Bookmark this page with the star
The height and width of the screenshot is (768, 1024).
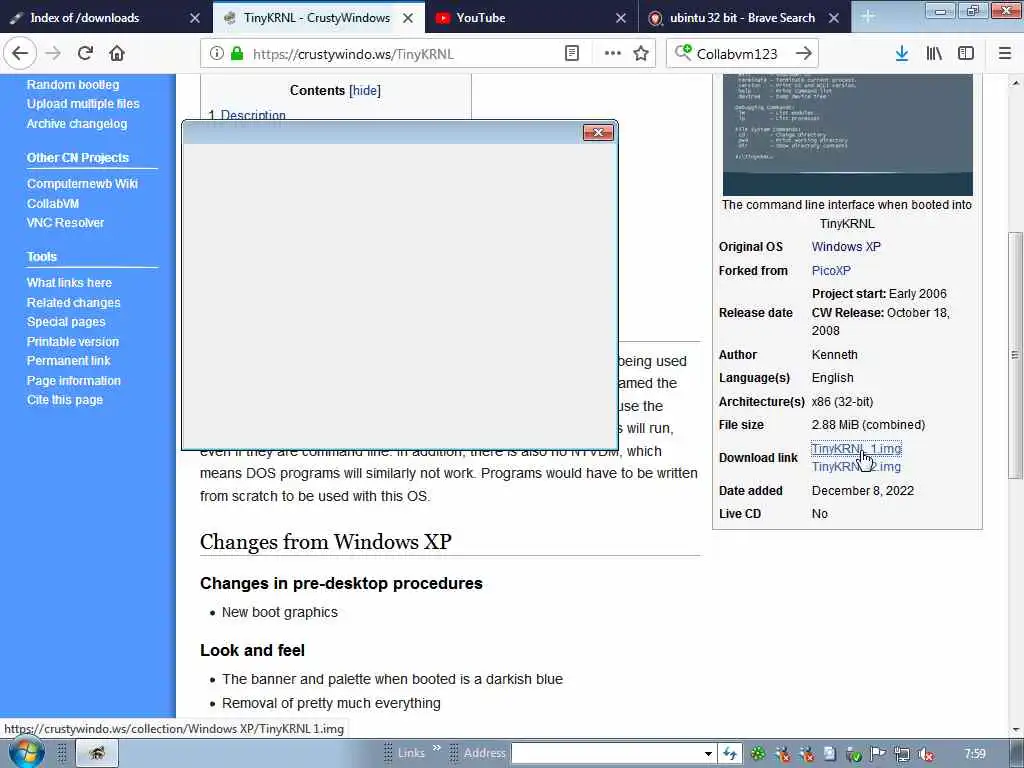641,54
